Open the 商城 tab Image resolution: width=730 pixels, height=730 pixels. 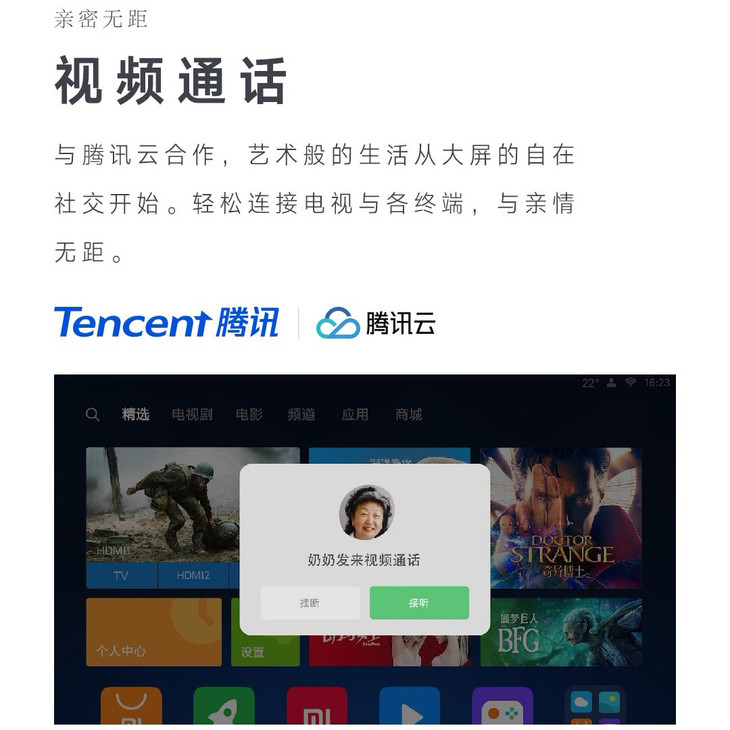pyautogui.click(x=409, y=414)
